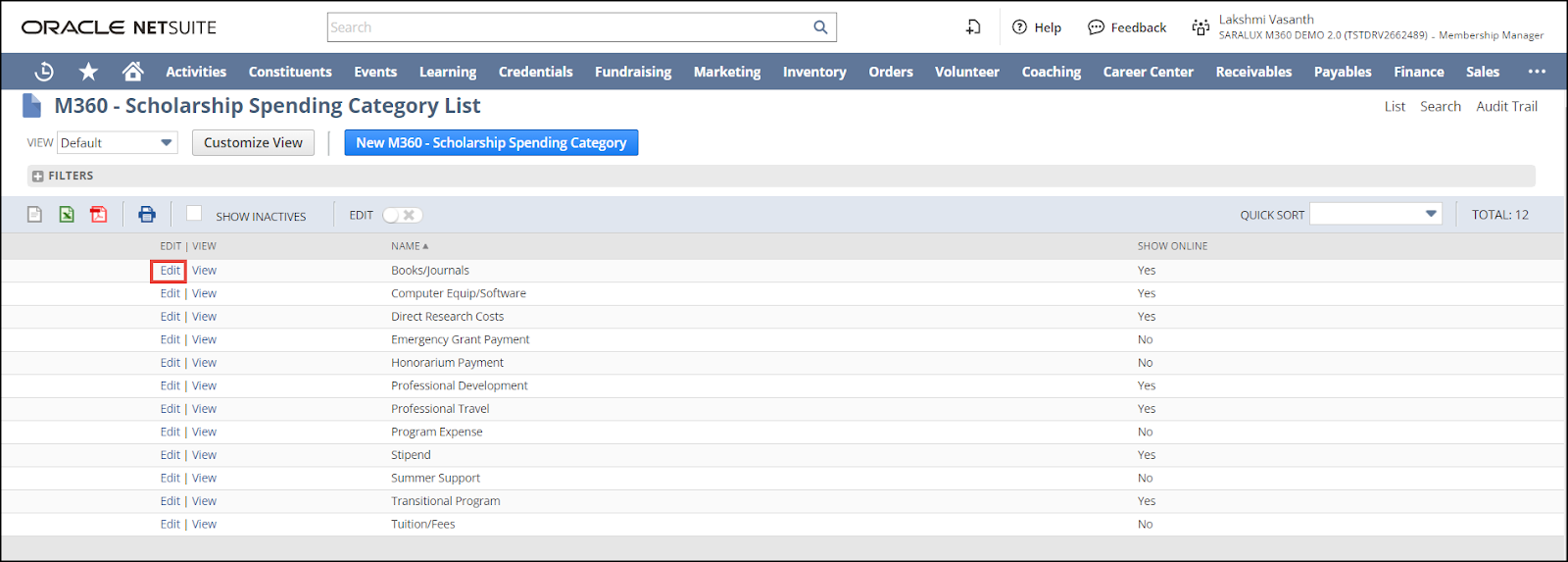Open the Career Center menu
This screenshot has height=562, width=1568.
click(1148, 72)
